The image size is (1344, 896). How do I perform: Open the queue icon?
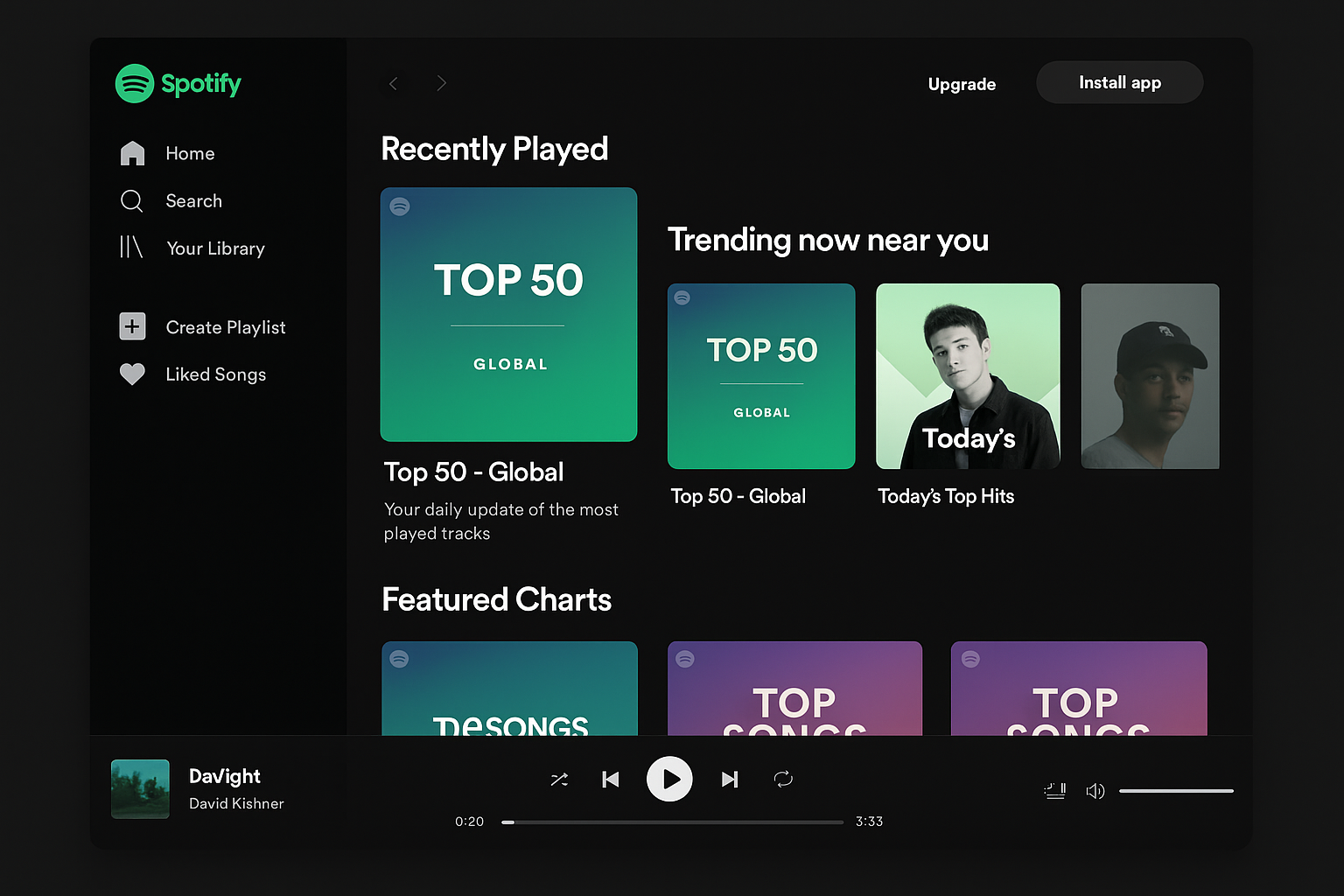click(1055, 791)
